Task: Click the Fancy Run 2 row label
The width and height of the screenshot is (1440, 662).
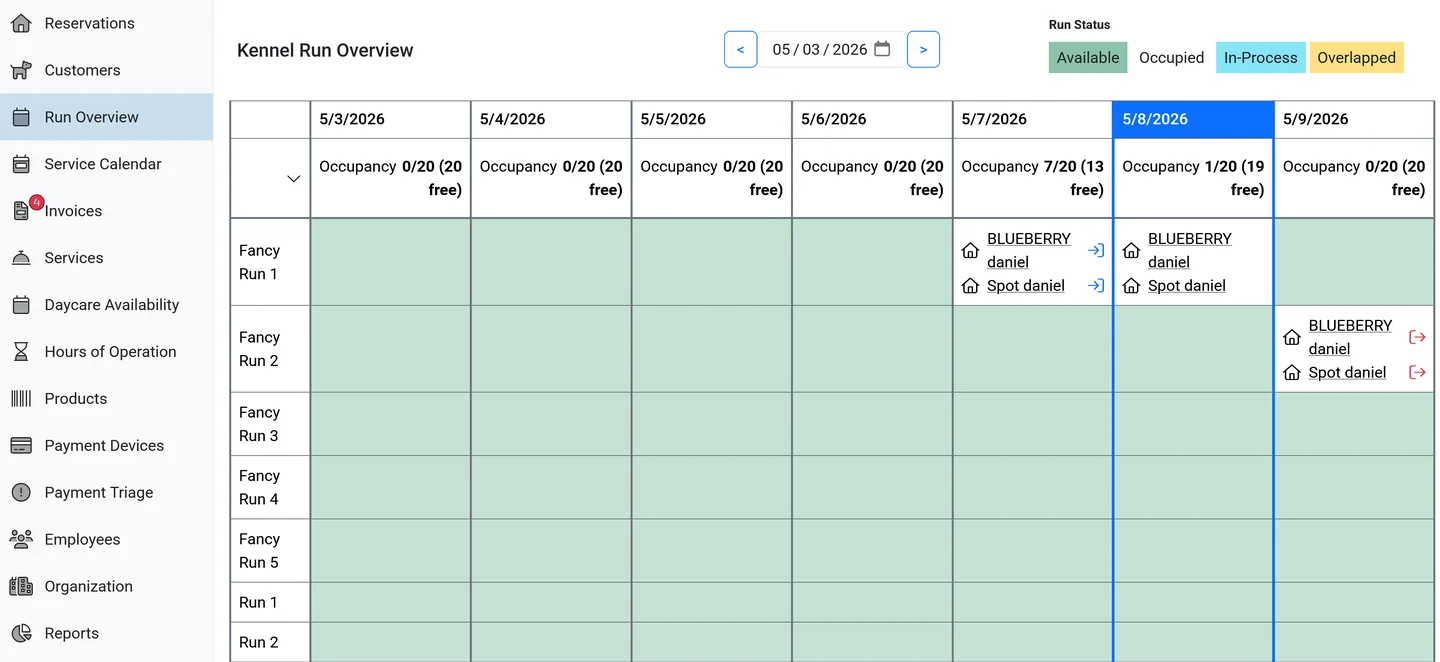Action: pos(270,349)
